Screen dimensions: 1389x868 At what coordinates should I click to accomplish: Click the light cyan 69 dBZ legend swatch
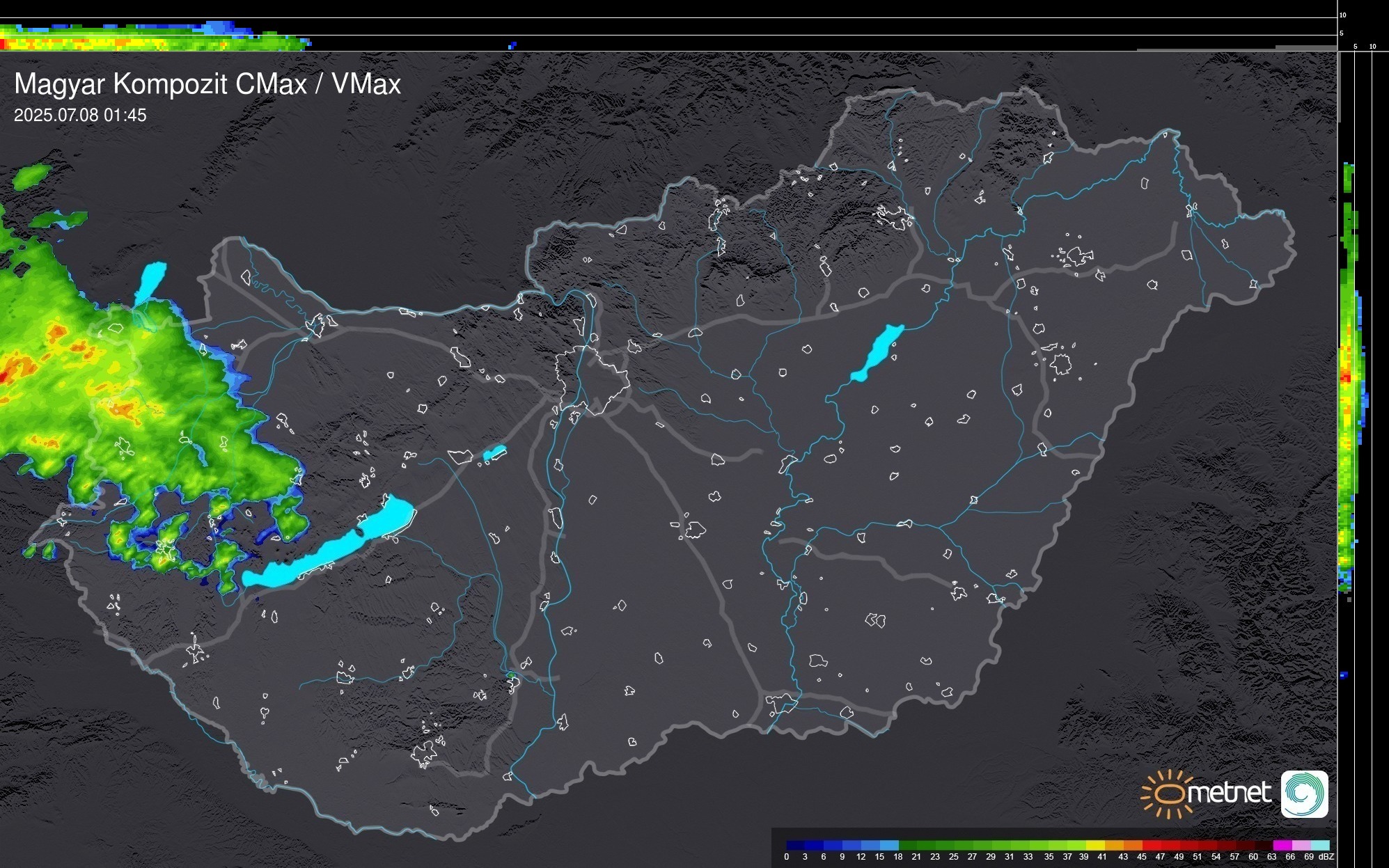click(1319, 845)
